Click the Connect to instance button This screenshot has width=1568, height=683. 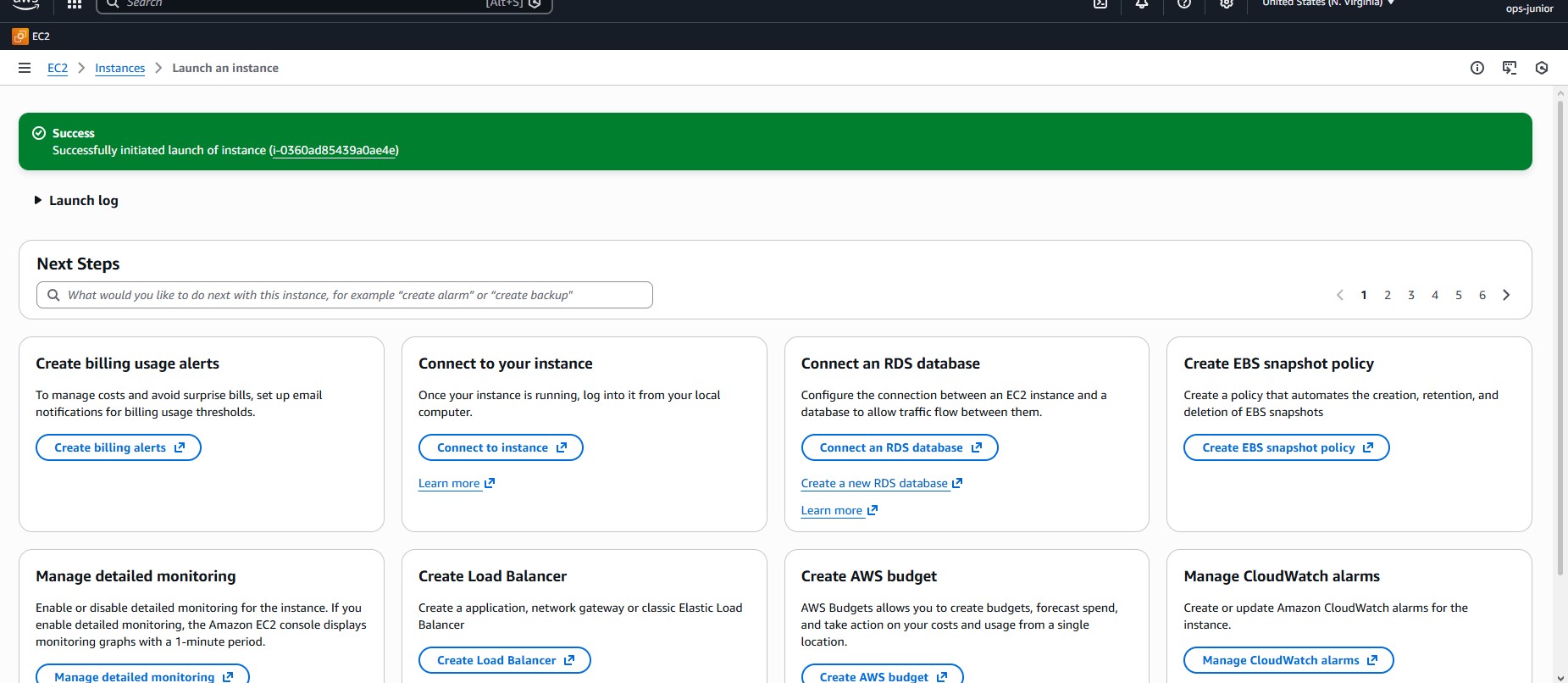[x=501, y=447]
